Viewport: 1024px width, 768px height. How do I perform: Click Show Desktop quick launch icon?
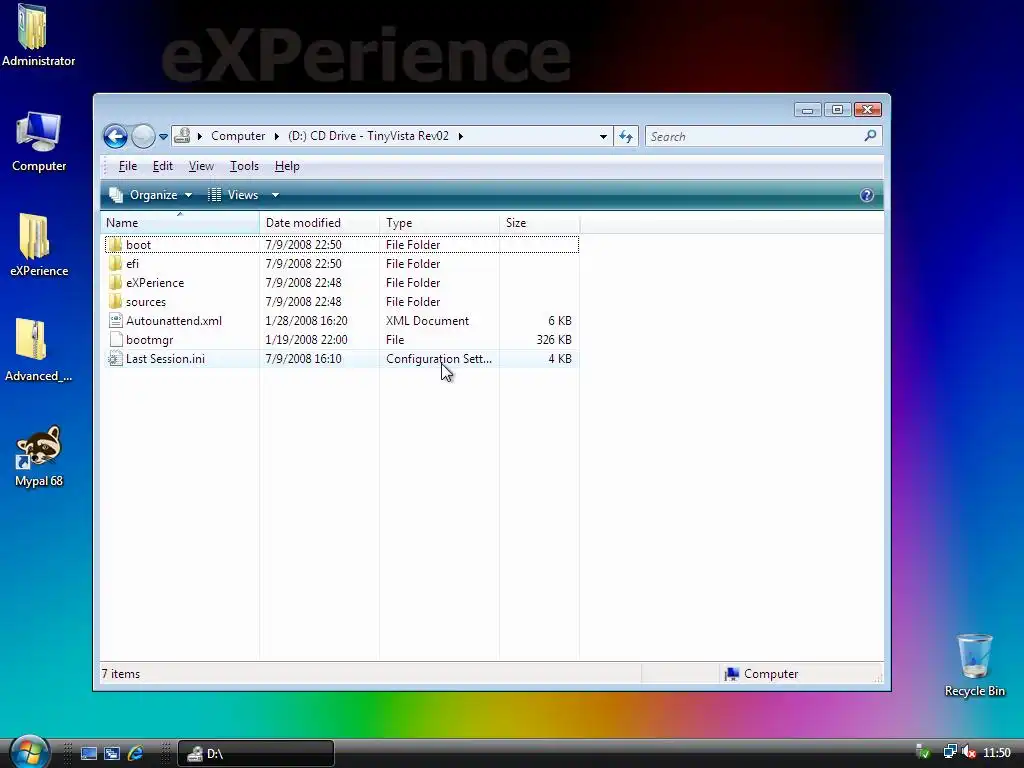(x=89, y=753)
